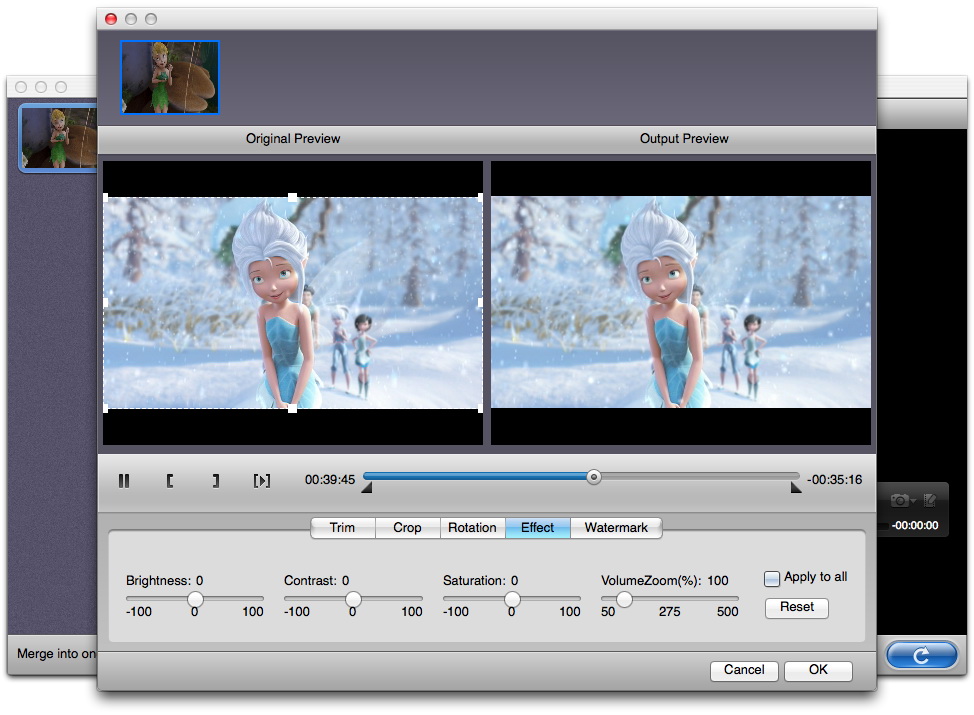Switch to the Trim tab
This screenshot has width=974, height=715.
[342, 527]
